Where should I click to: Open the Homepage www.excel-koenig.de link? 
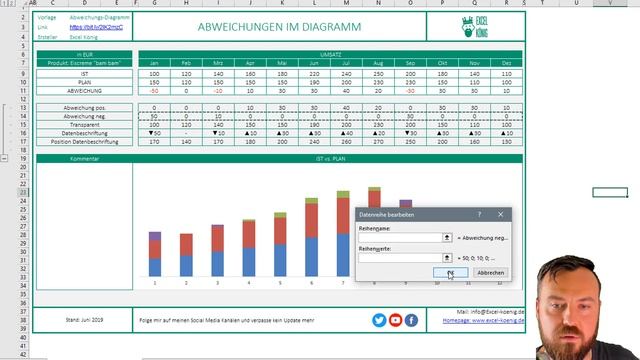(x=483, y=320)
